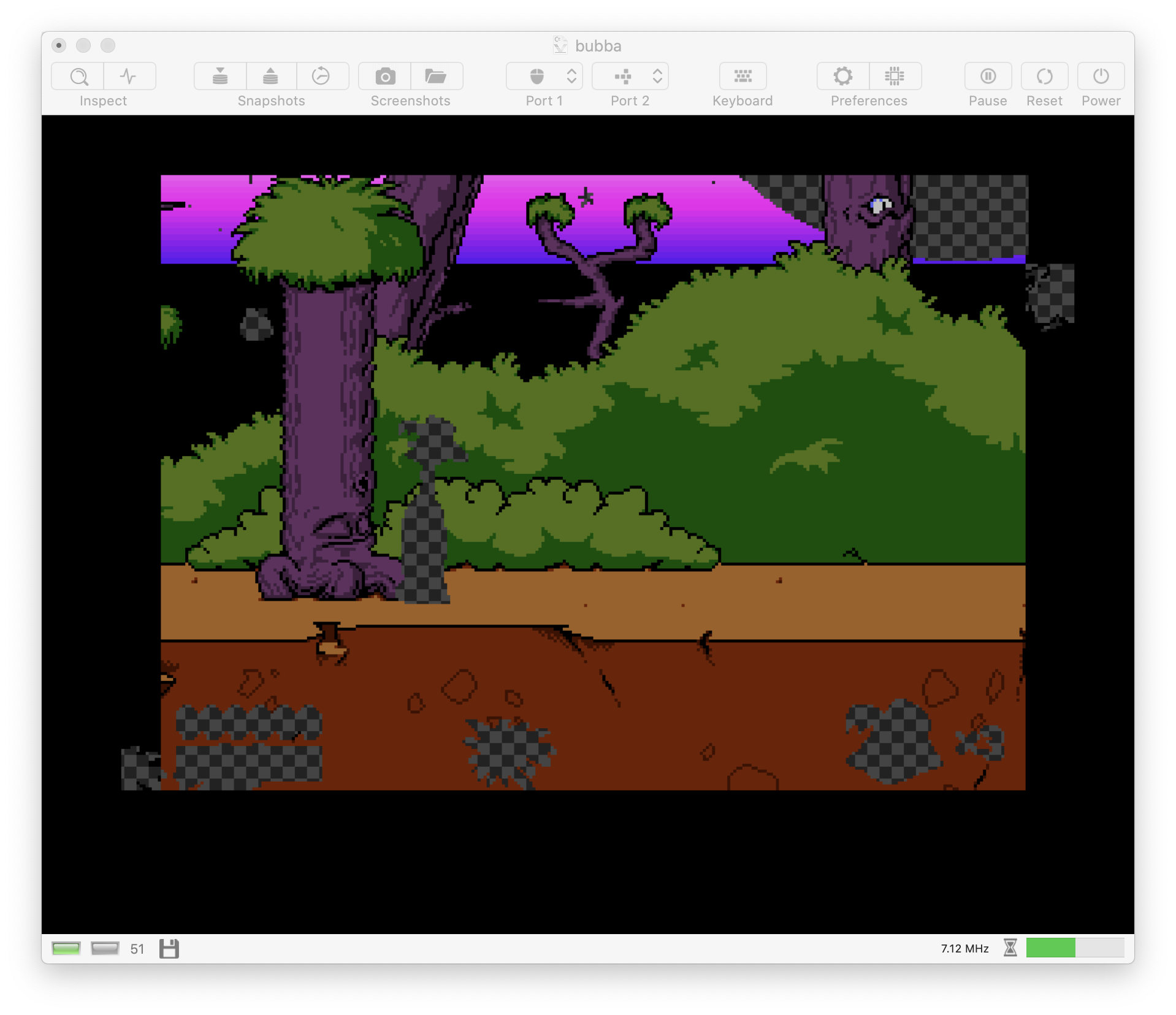Take a snapshot with down-arrow icon
Viewport: 1176px width, 1015px height.
pos(220,77)
